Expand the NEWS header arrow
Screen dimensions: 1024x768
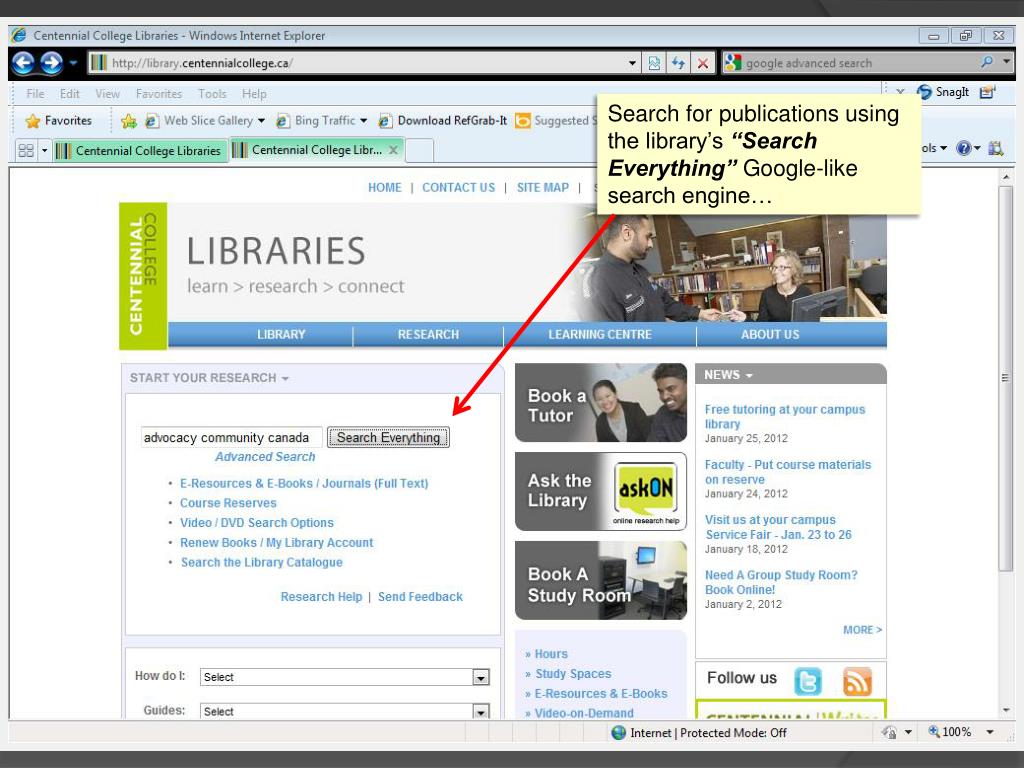[749, 376]
